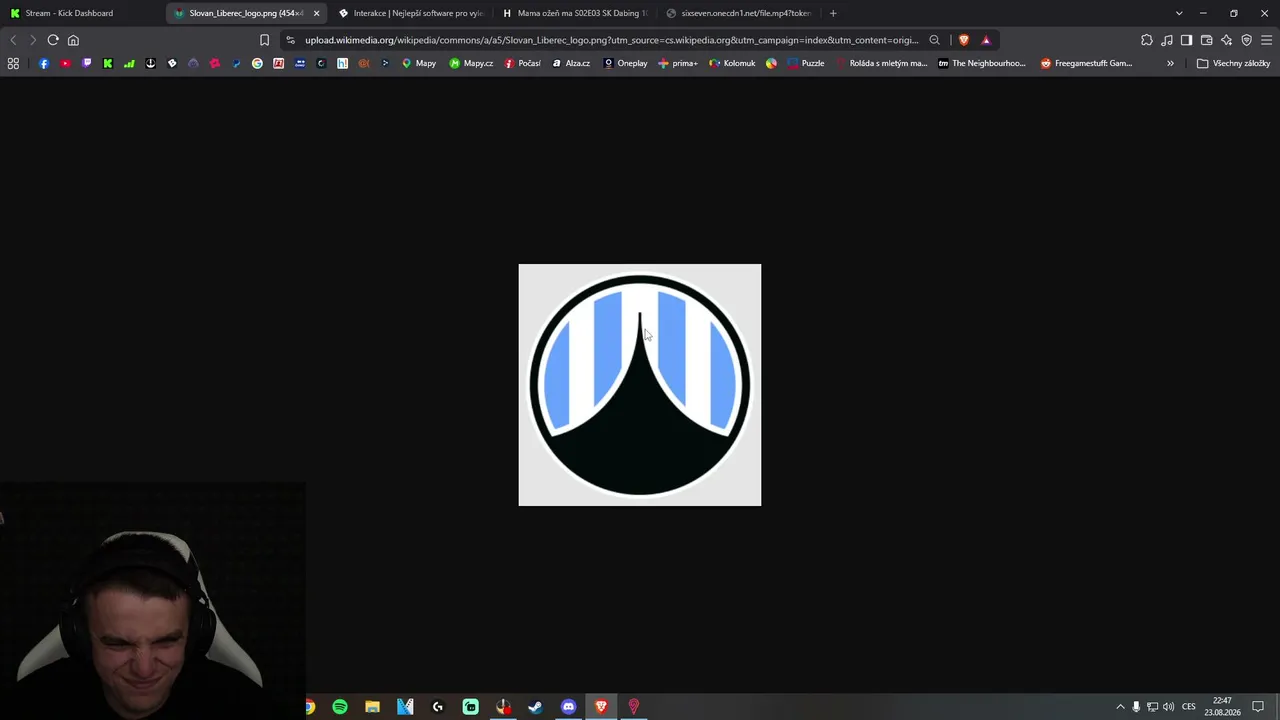The image size is (1280, 720).
Task: Expand the tab search dropdown arrow
Action: [x=1179, y=13]
